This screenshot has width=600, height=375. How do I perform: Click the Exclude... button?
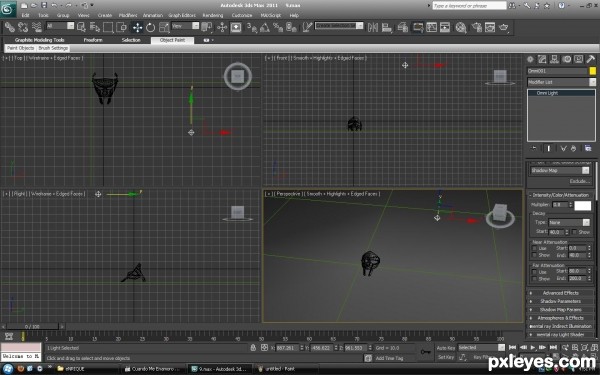(x=580, y=181)
